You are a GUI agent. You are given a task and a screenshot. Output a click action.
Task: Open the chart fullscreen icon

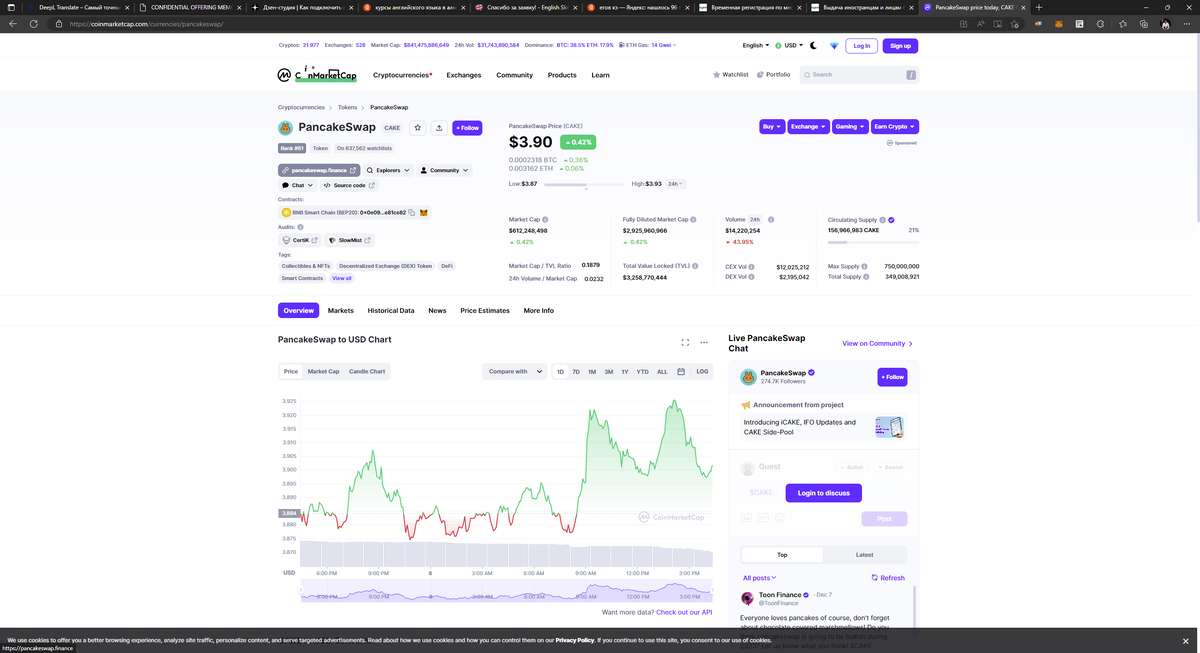click(685, 342)
